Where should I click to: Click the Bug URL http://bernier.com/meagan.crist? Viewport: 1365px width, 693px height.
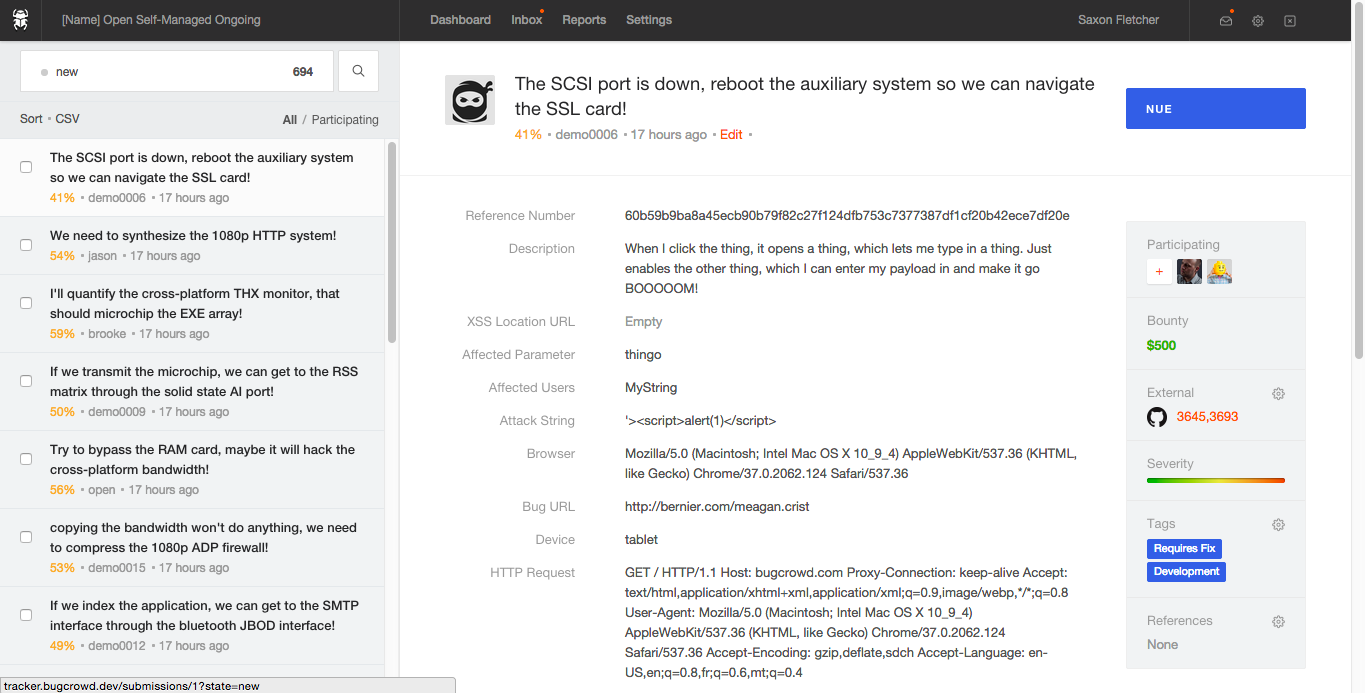717,507
